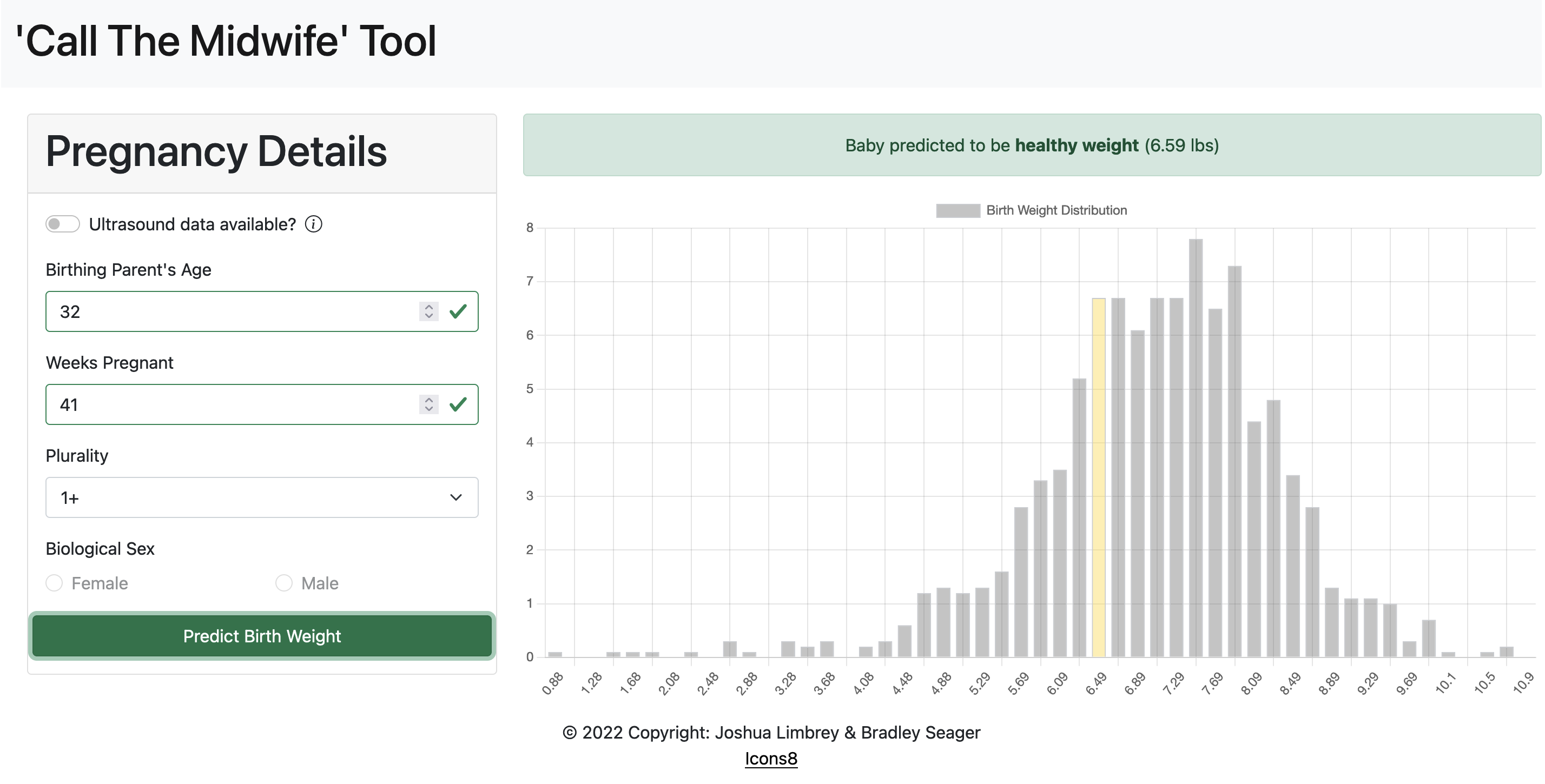Click the Birth Weight Distribution legend swatch
Viewport: 1545px width, 784px height.
pos(958,210)
